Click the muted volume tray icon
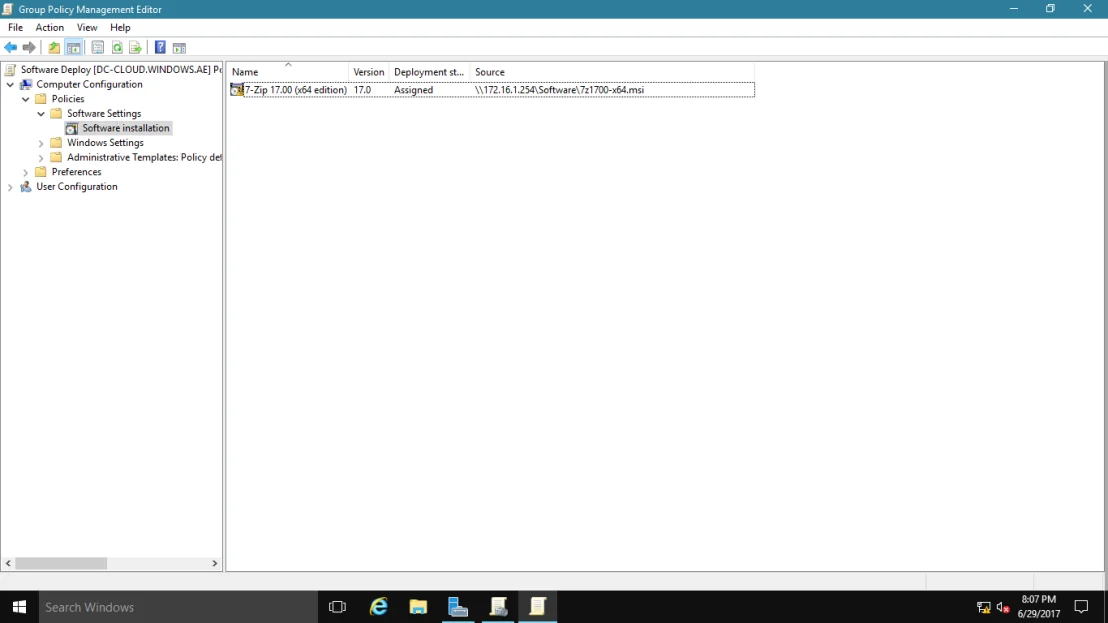Screen dimensions: 1108x623 (x=1003, y=607)
